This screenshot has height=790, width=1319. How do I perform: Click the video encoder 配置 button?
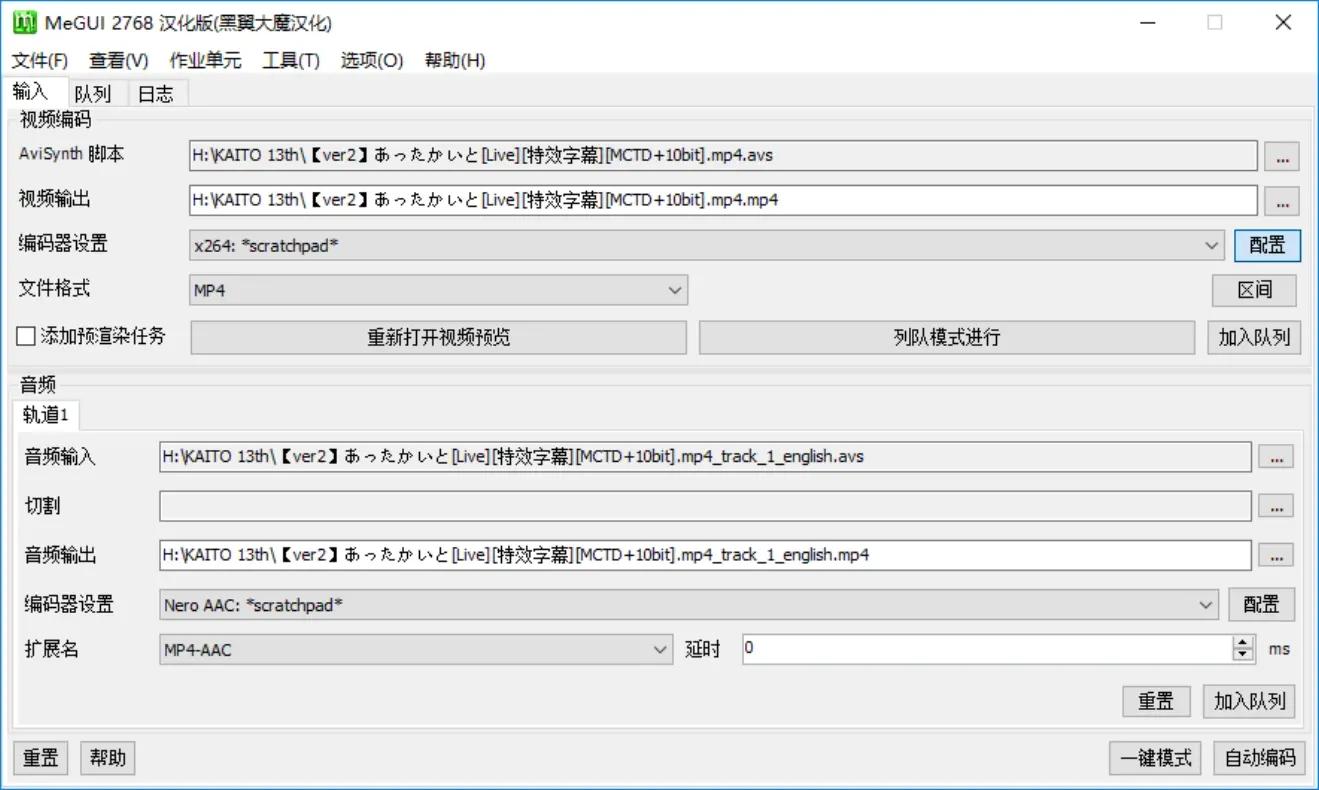click(1267, 245)
